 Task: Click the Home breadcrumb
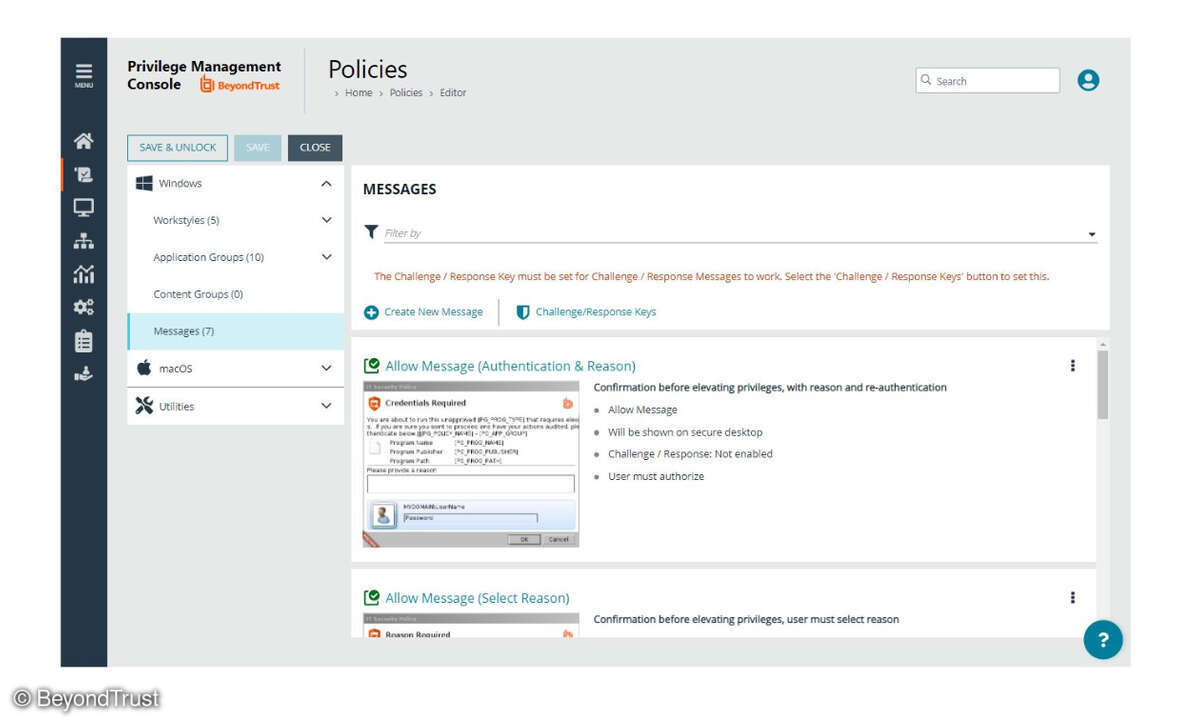[x=358, y=93]
